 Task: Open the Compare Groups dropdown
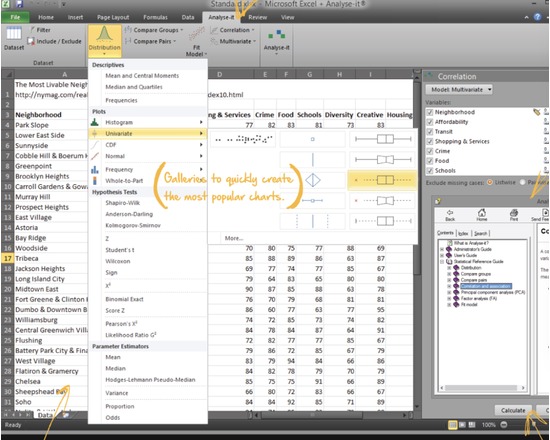(154, 30)
